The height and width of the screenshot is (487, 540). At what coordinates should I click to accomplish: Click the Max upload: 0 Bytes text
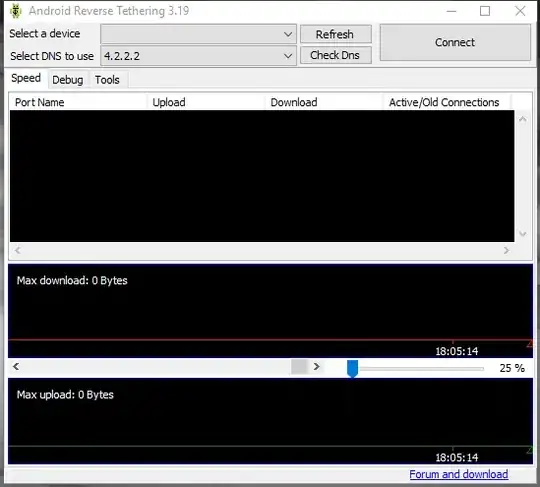pyautogui.click(x=65, y=394)
